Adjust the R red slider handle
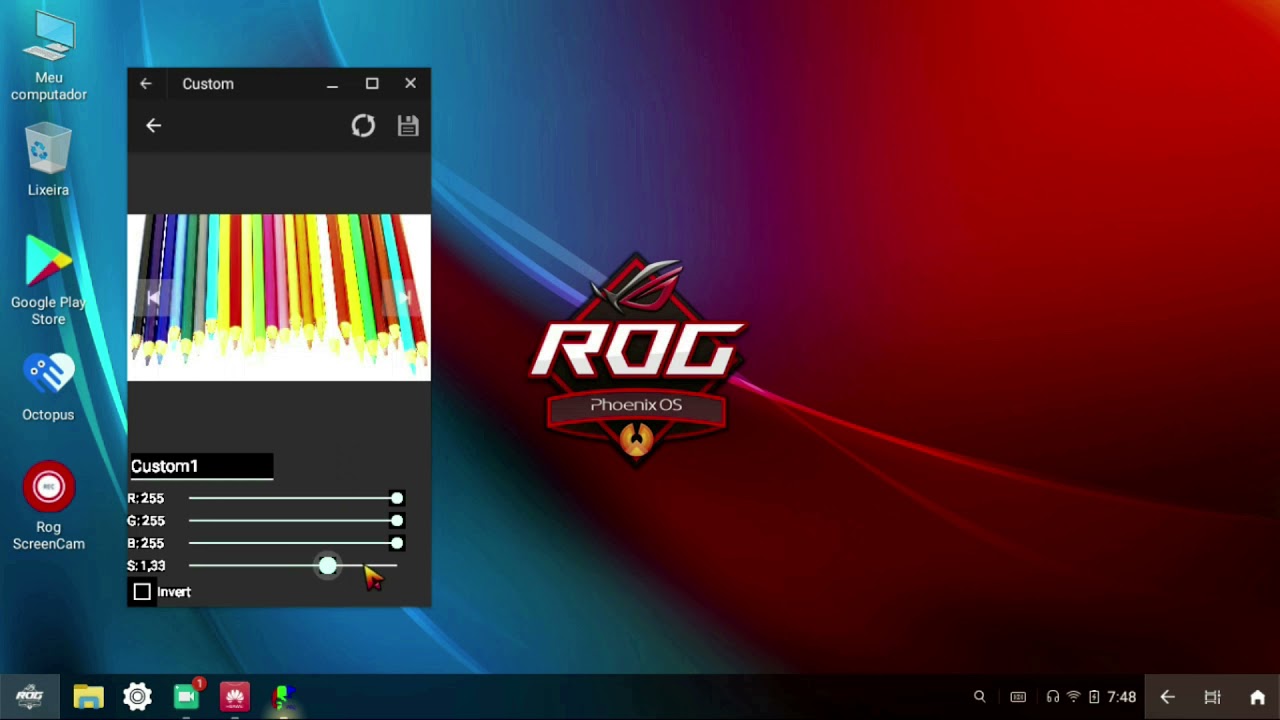The width and height of the screenshot is (1280, 720). (397, 498)
